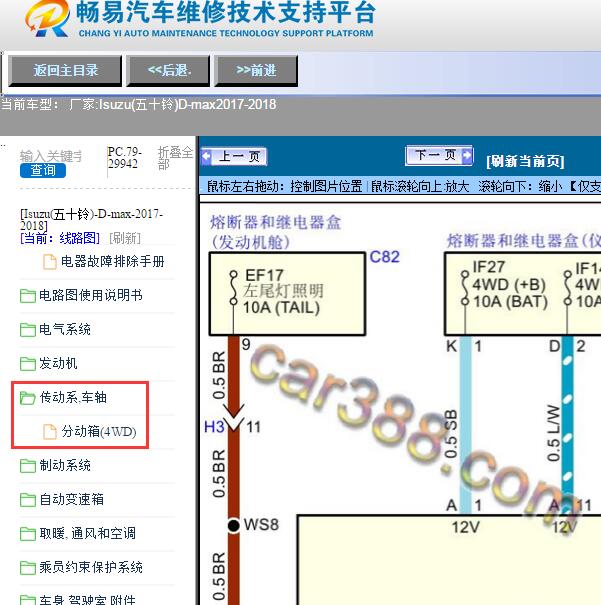The width and height of the screenshot is (601, 605).
Task: Click the IF27 fuse label
Action: coord(489,267)
